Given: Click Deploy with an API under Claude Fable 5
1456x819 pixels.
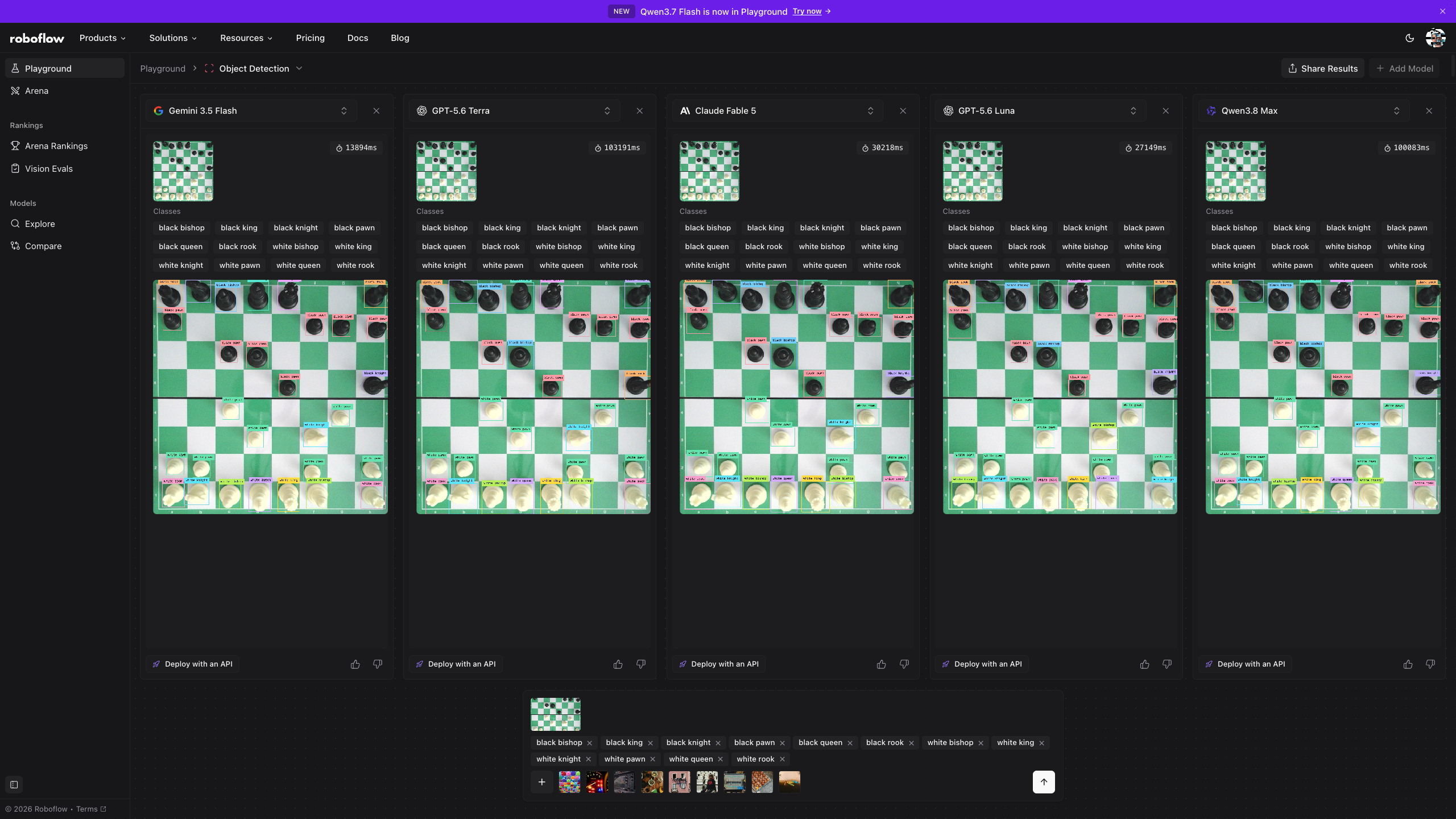Looking at the screenshot, I should click(x=719, y=664).
